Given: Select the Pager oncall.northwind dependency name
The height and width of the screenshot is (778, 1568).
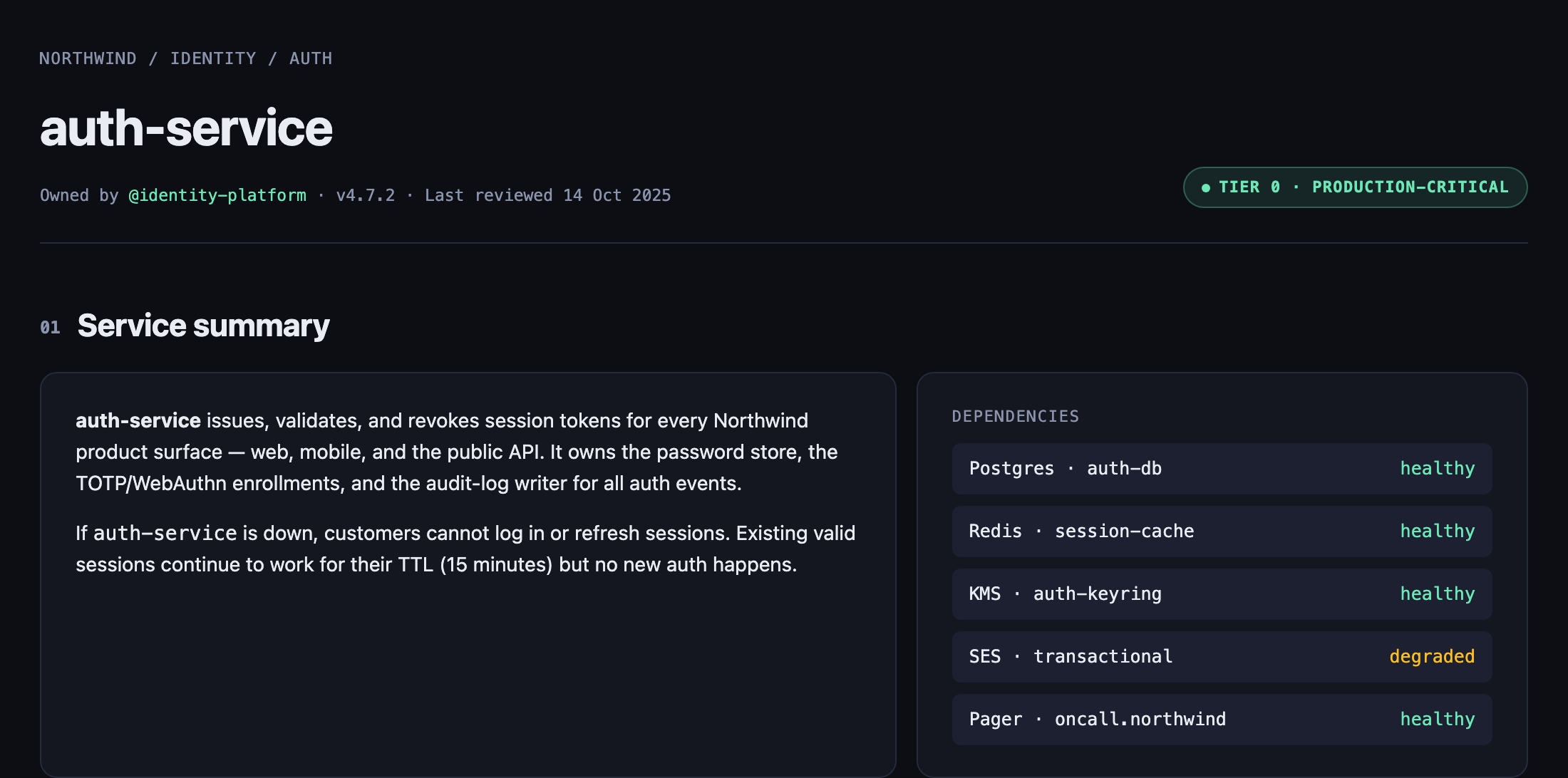Looking at the screenshot, I should click(x=1097, y=720).
